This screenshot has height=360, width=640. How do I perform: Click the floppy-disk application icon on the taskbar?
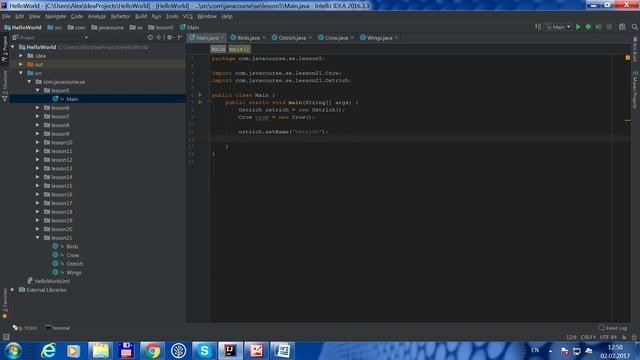[x=126, y=351]
